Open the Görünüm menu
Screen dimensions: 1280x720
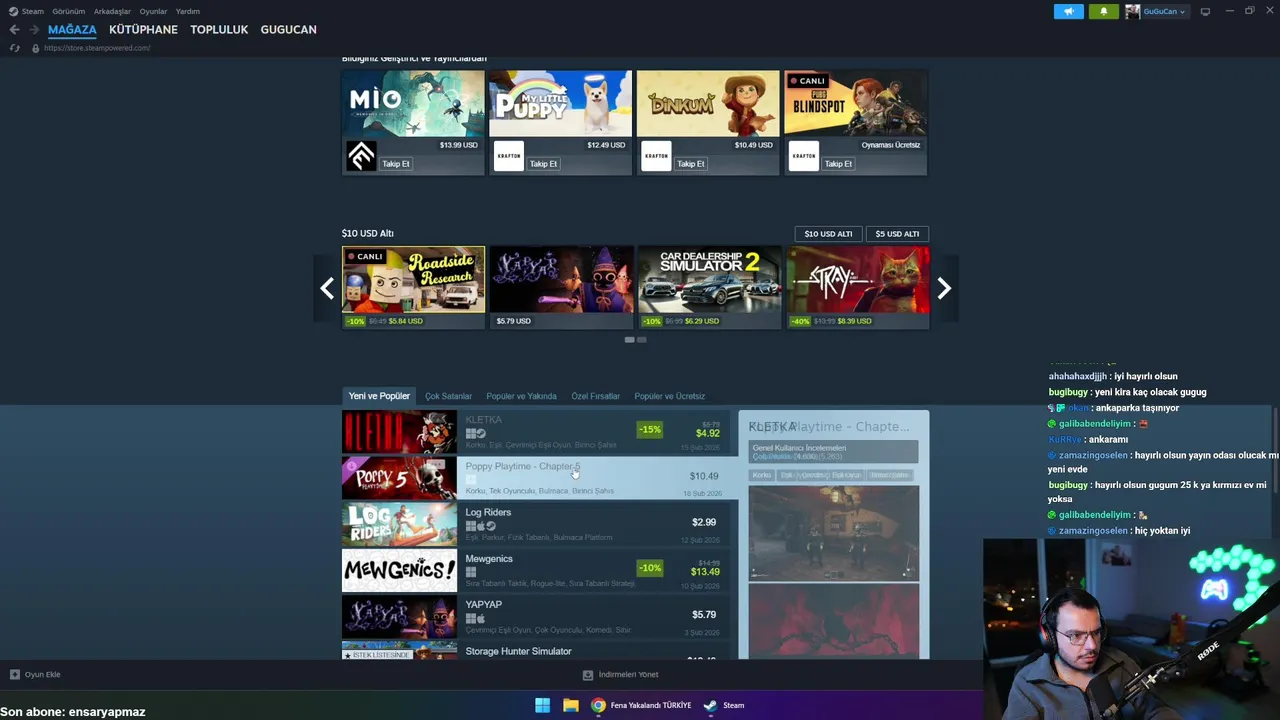pos(69,11)
